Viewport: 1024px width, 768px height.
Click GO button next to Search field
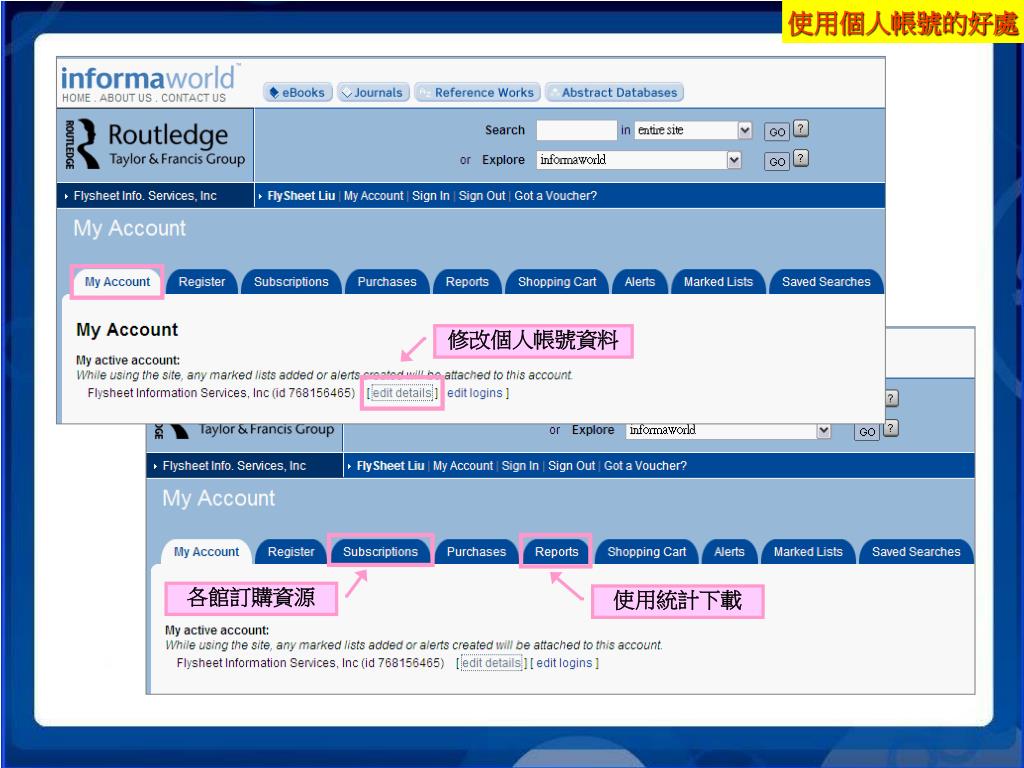pos(776,132)
